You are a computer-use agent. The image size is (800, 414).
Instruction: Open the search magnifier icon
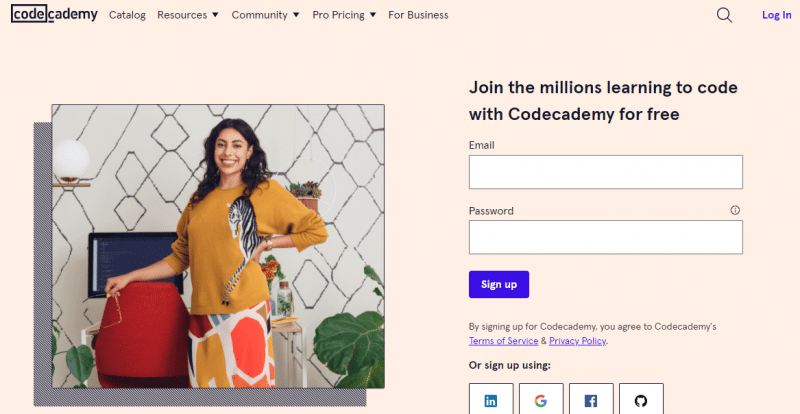(725, 15)
